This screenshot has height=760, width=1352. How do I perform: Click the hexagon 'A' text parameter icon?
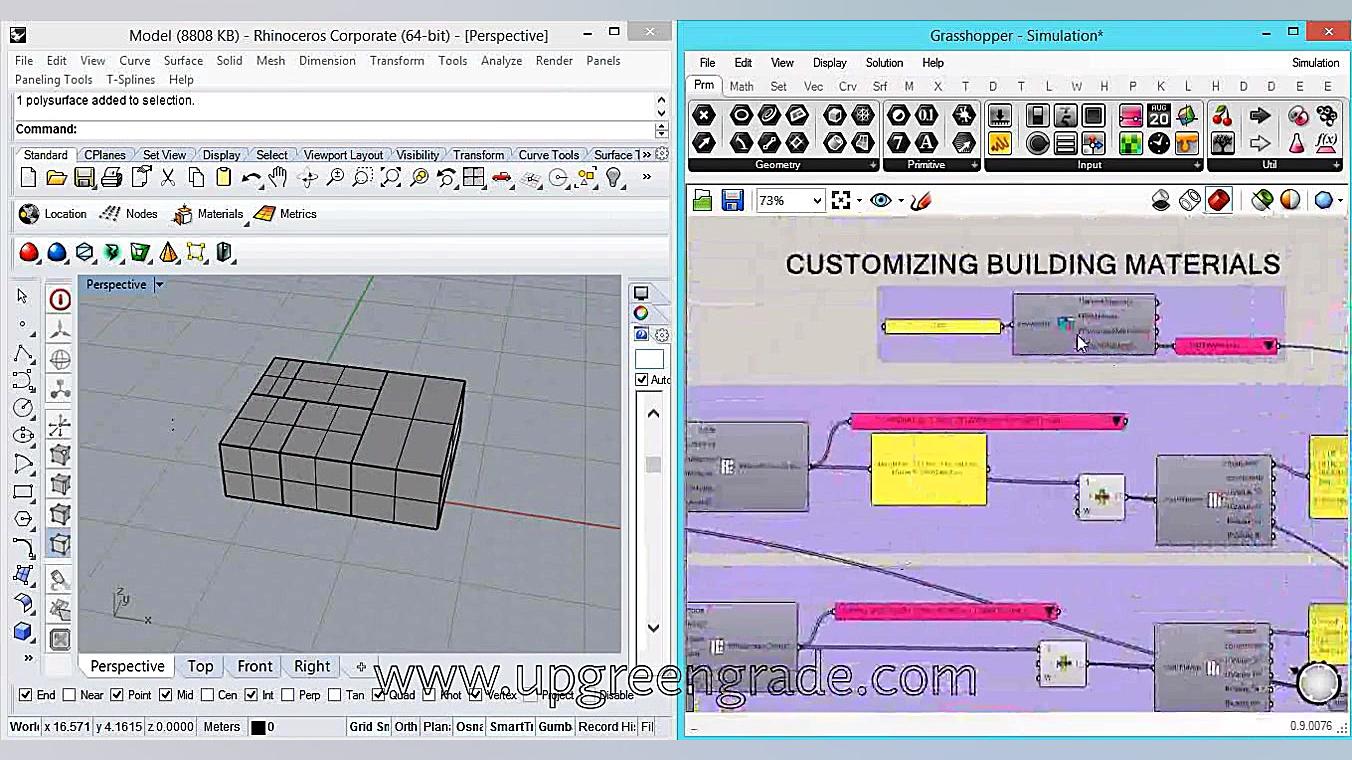tap(927, 143)
